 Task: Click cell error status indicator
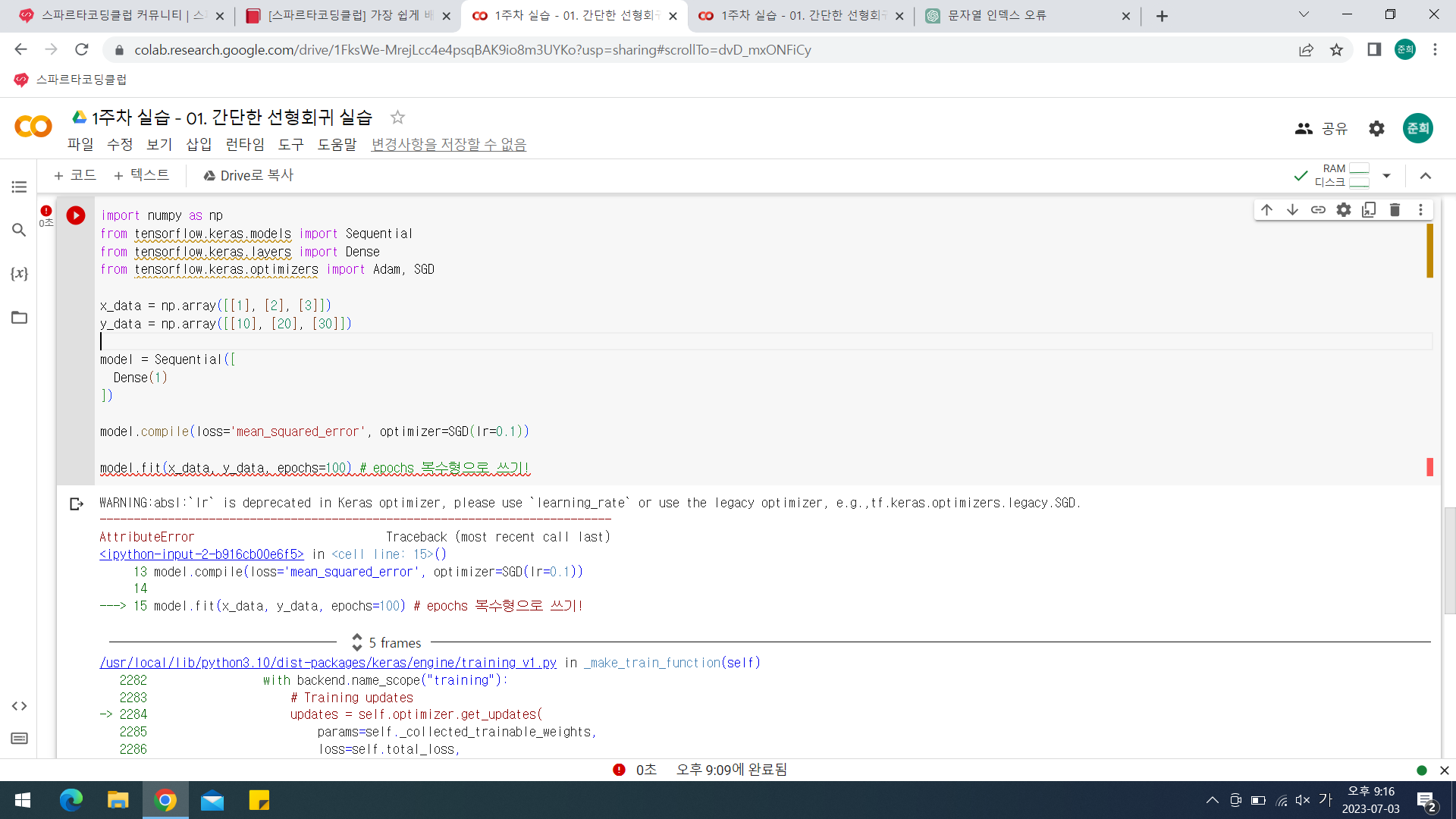coord(46,211)
